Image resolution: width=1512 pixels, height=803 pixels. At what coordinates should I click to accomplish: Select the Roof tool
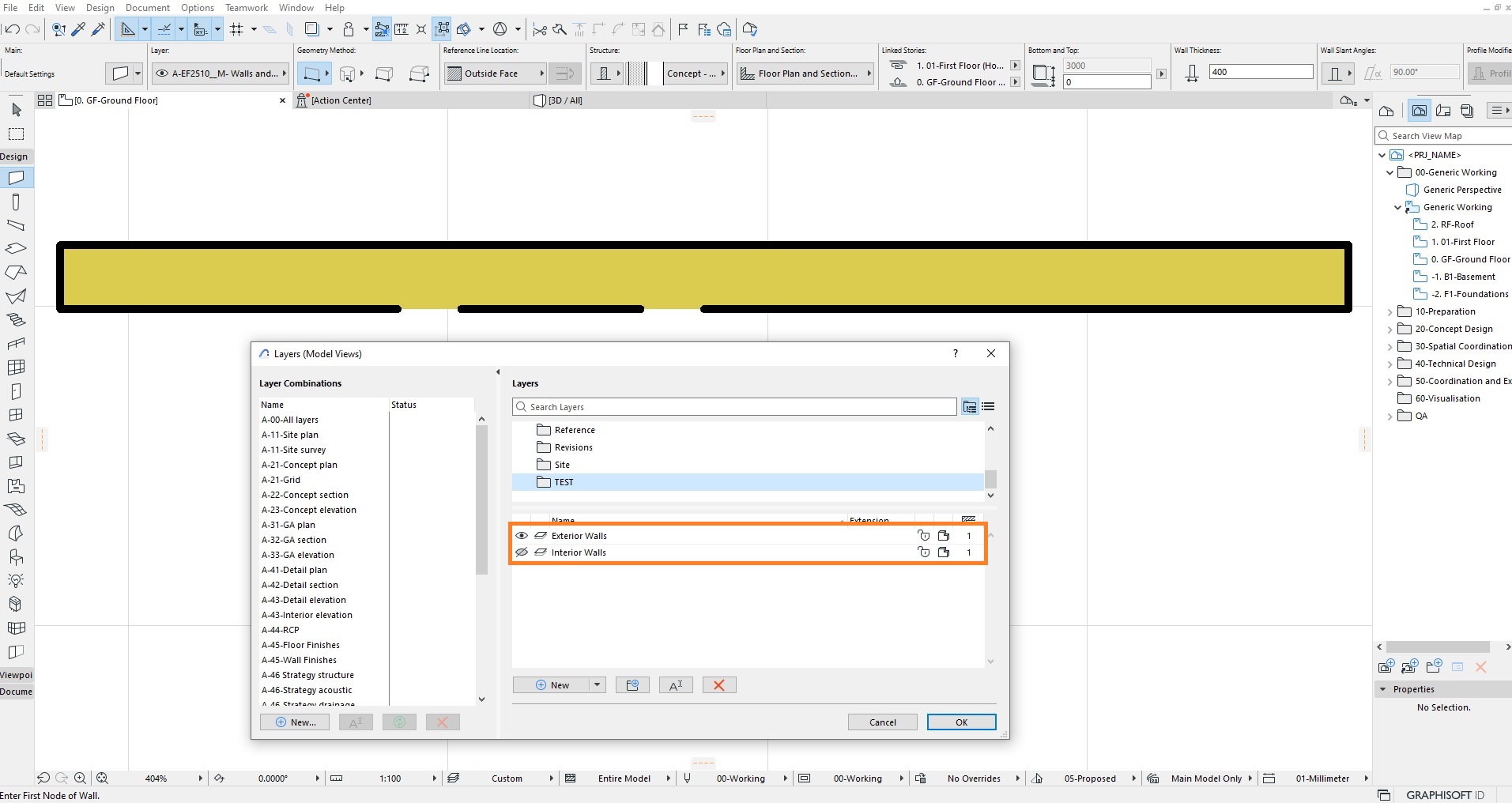pyautogui.click(x=17, y=273)
